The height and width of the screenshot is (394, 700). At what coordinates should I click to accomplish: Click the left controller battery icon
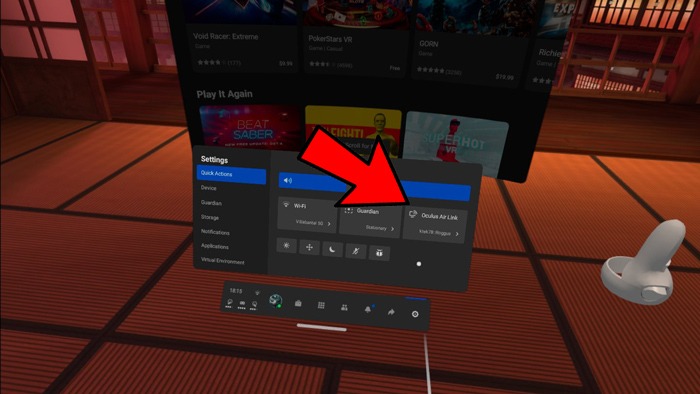click(x=229, y=303)
